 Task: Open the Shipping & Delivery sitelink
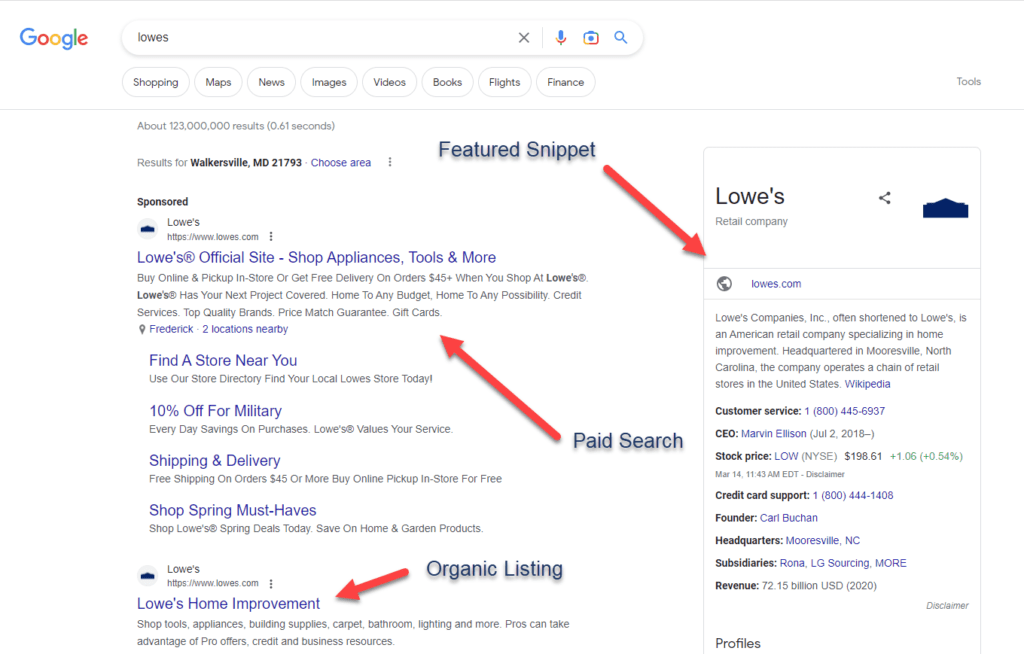pos(214,461)
